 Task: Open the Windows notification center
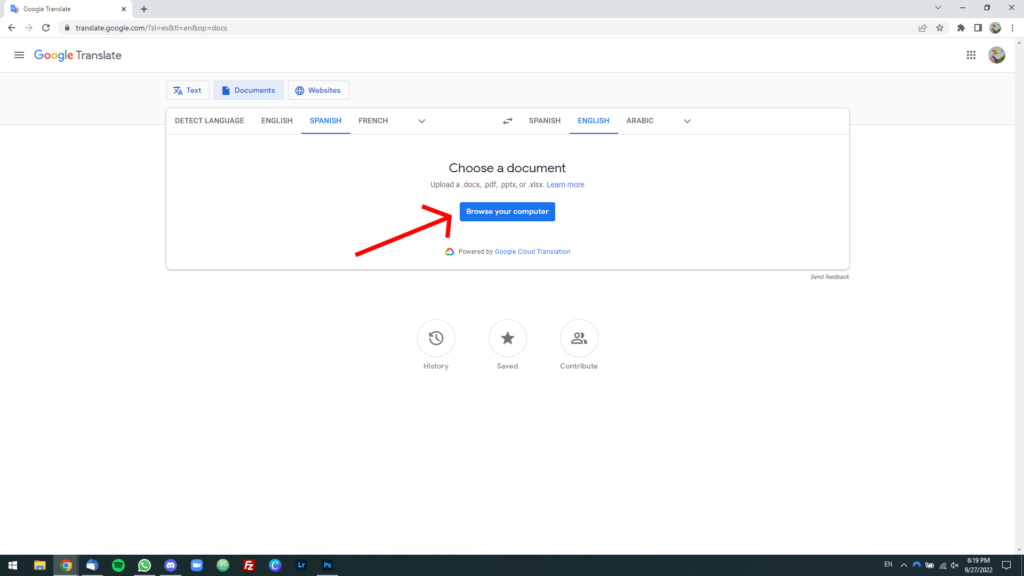click(1006, 566)
